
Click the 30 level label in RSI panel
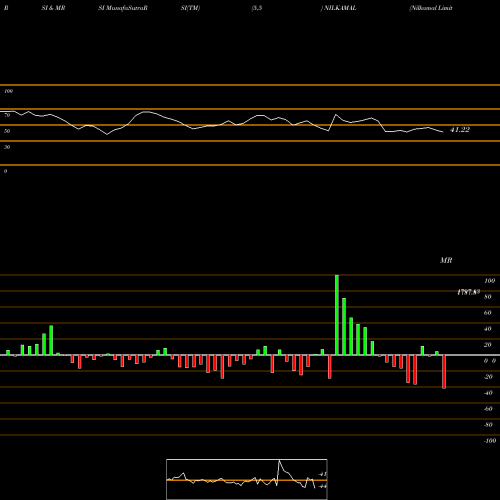7,147
